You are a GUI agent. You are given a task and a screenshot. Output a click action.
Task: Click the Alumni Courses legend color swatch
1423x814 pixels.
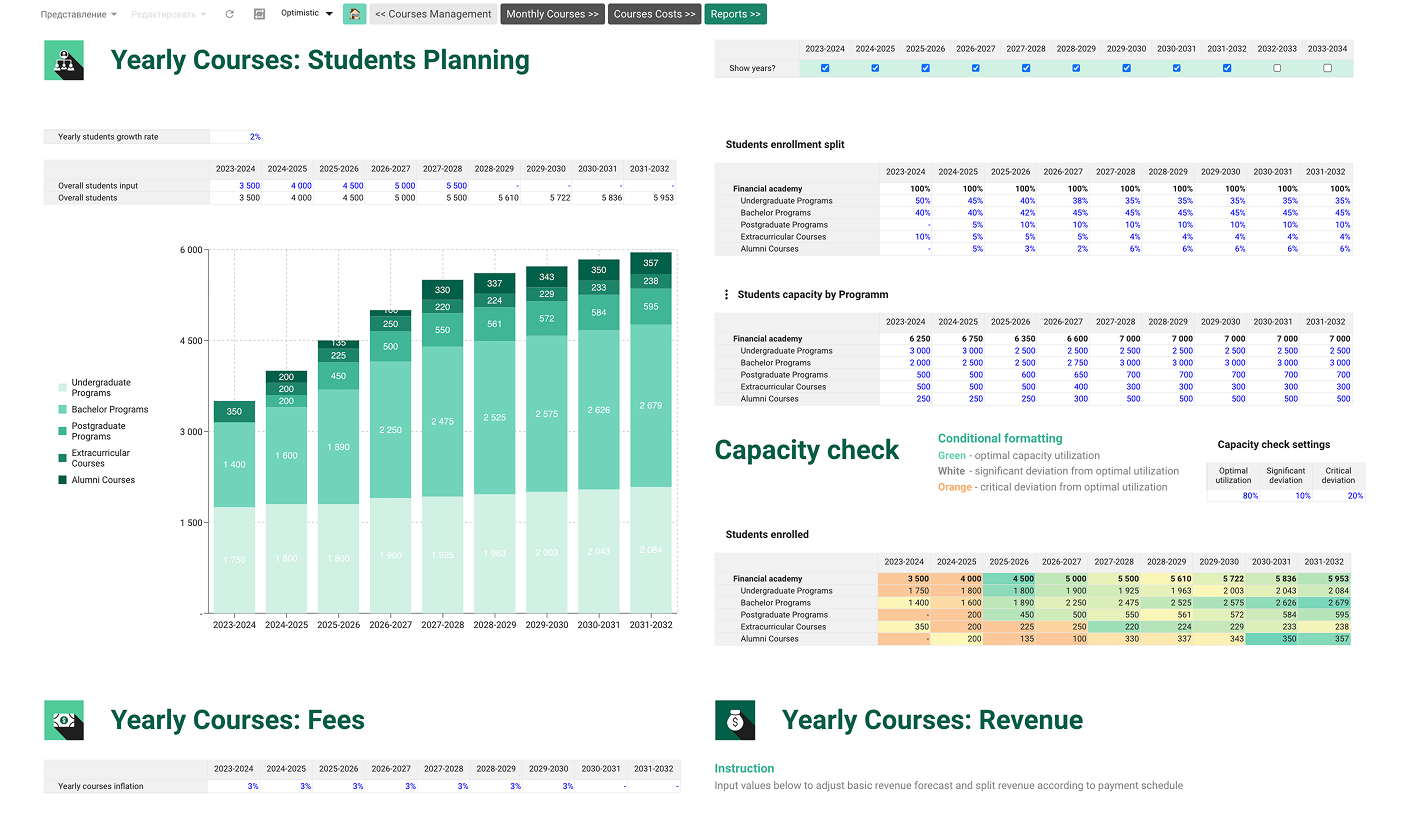click(63, 480)
